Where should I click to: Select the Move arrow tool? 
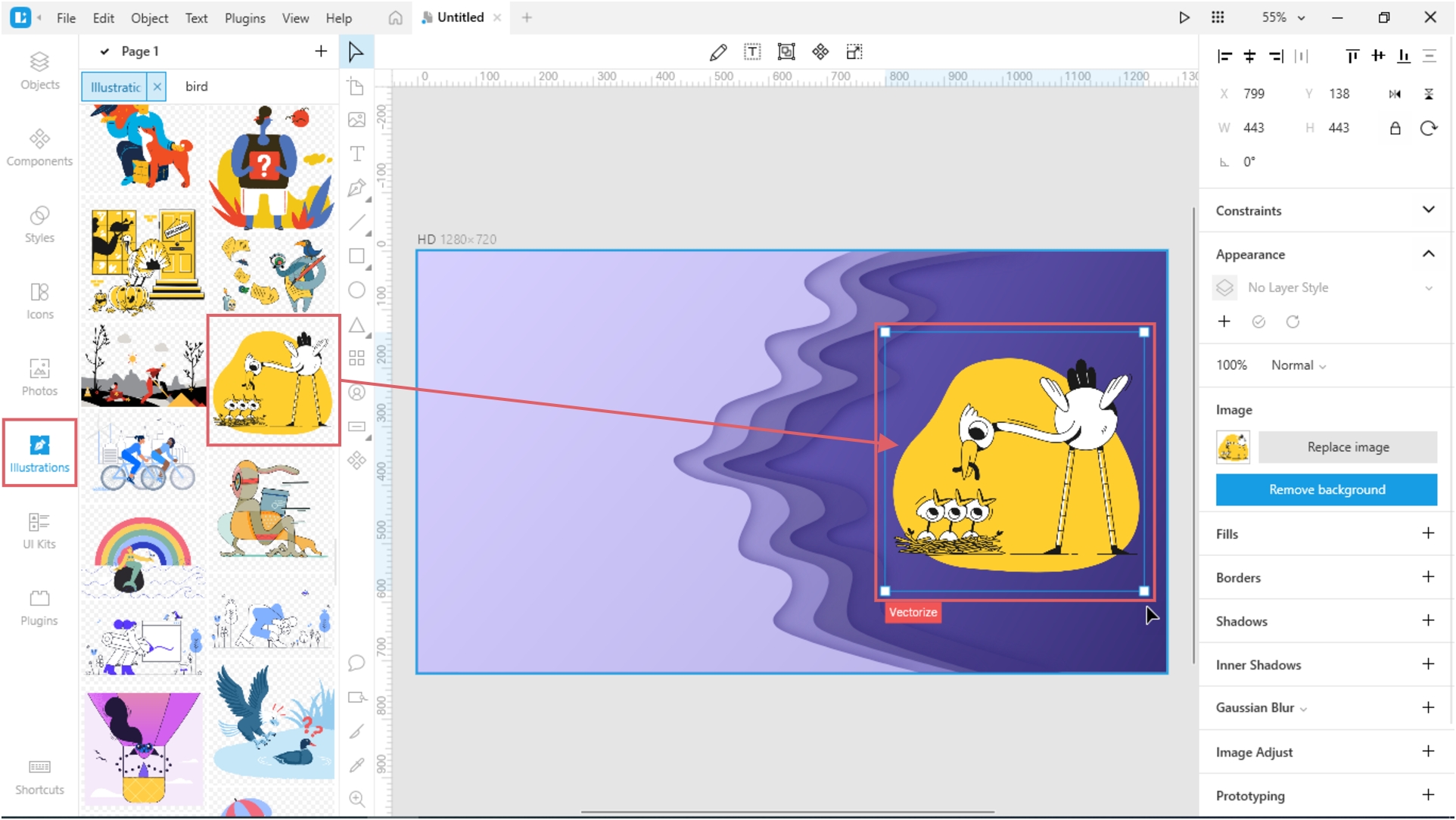pos(356,52)
